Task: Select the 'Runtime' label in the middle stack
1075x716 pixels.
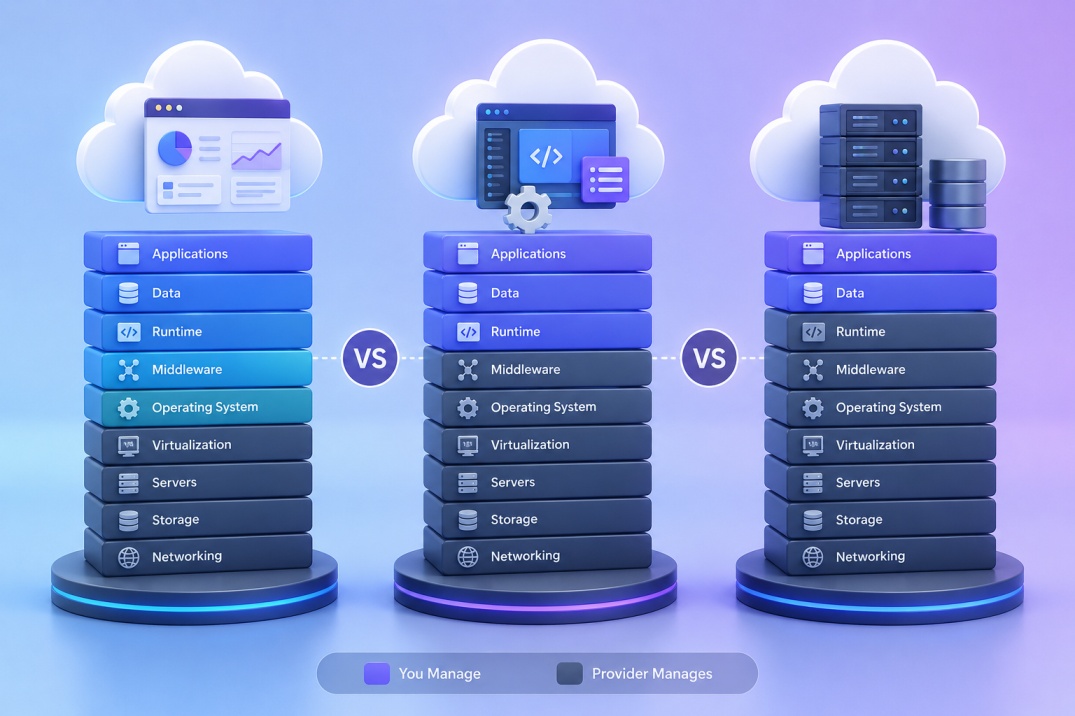Action: click(516, 332)
